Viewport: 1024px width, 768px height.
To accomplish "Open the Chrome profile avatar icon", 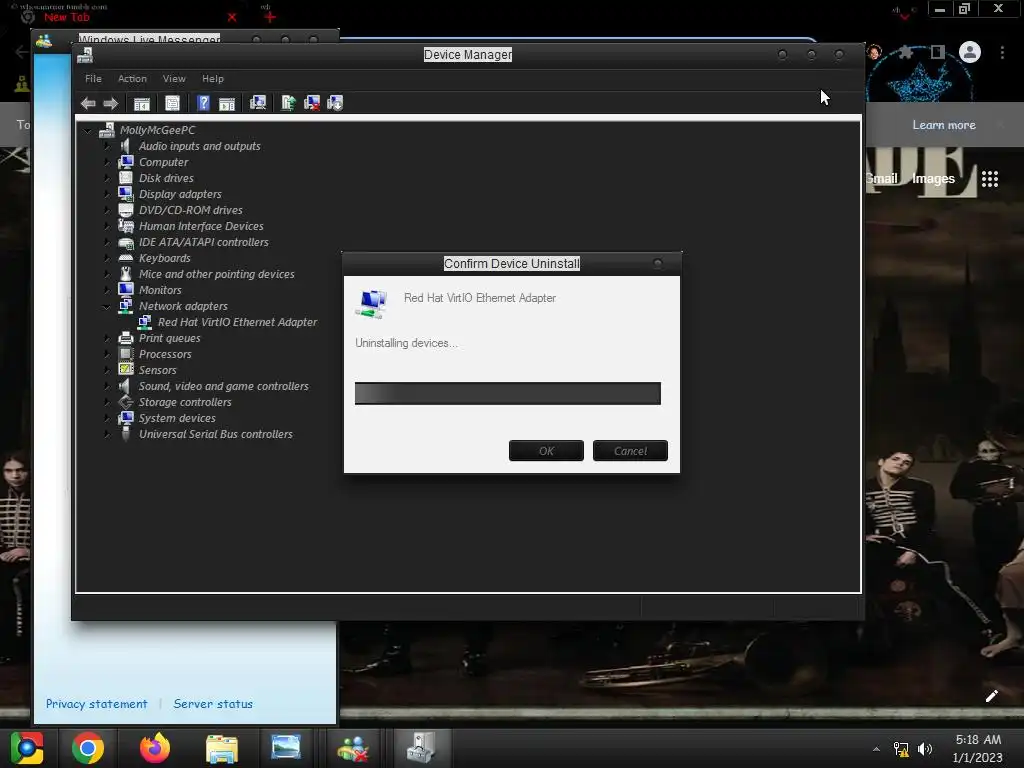I will [970, 52].
